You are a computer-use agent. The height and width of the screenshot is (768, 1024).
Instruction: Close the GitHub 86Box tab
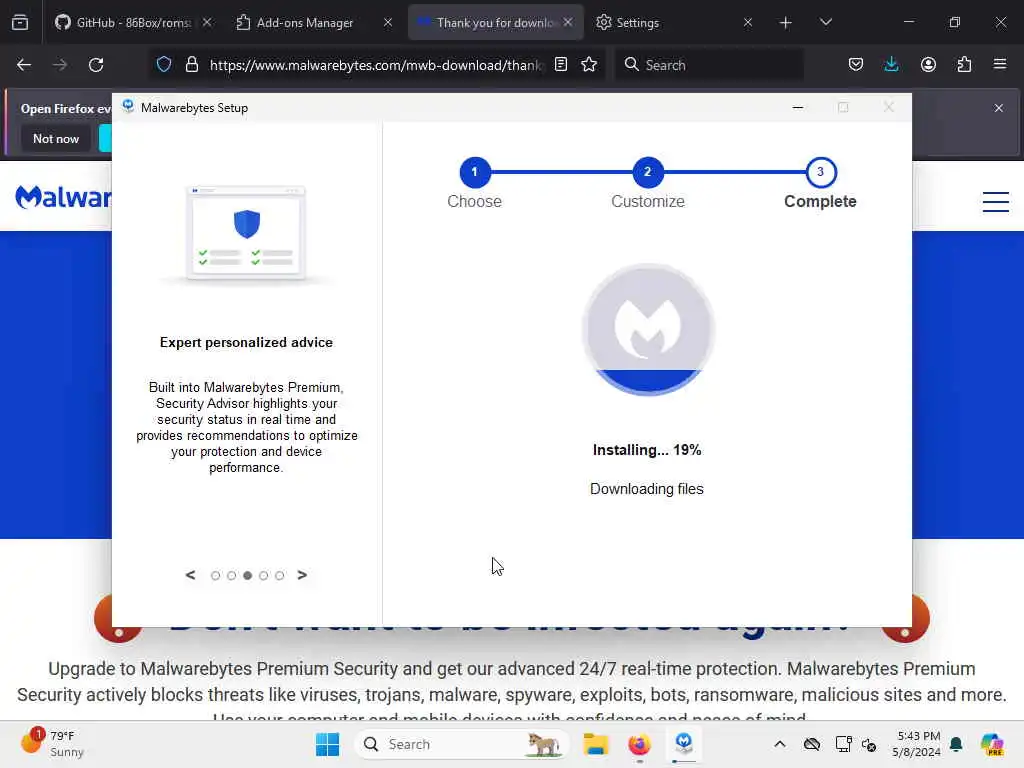[x=207, y=22]
